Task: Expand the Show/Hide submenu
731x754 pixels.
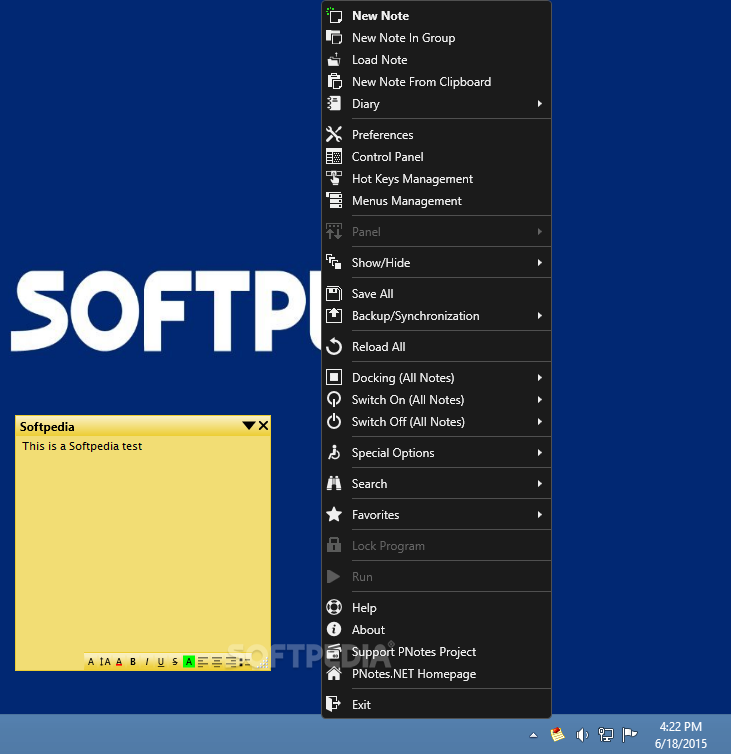Action: pos(540,263)
